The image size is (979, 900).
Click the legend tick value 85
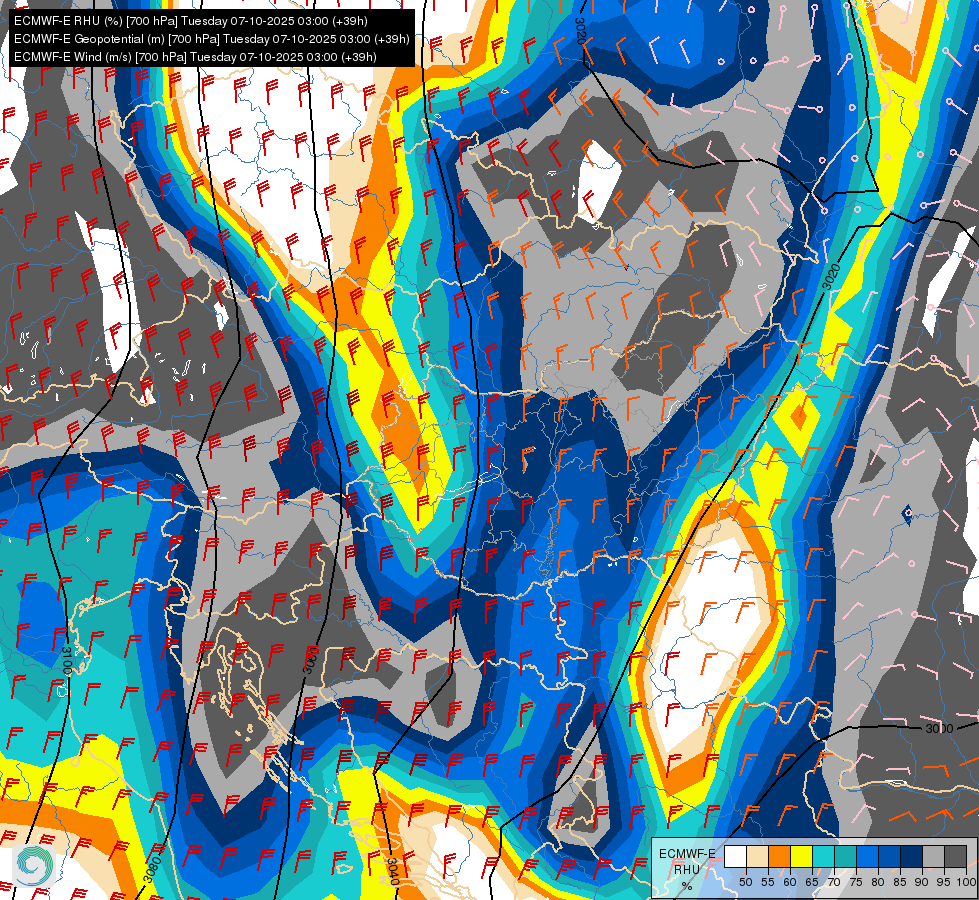(x=900, y=882)
